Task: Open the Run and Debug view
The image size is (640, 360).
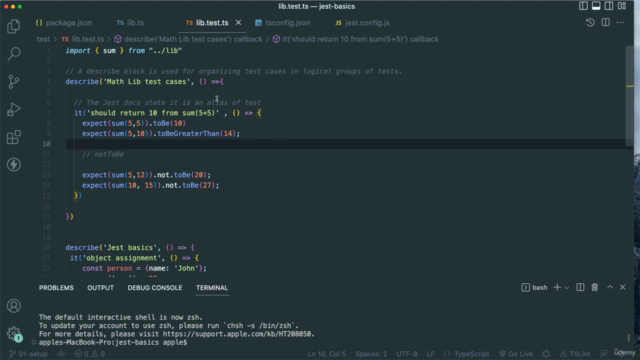Action: pyautogui.click(x=13, y=109)
